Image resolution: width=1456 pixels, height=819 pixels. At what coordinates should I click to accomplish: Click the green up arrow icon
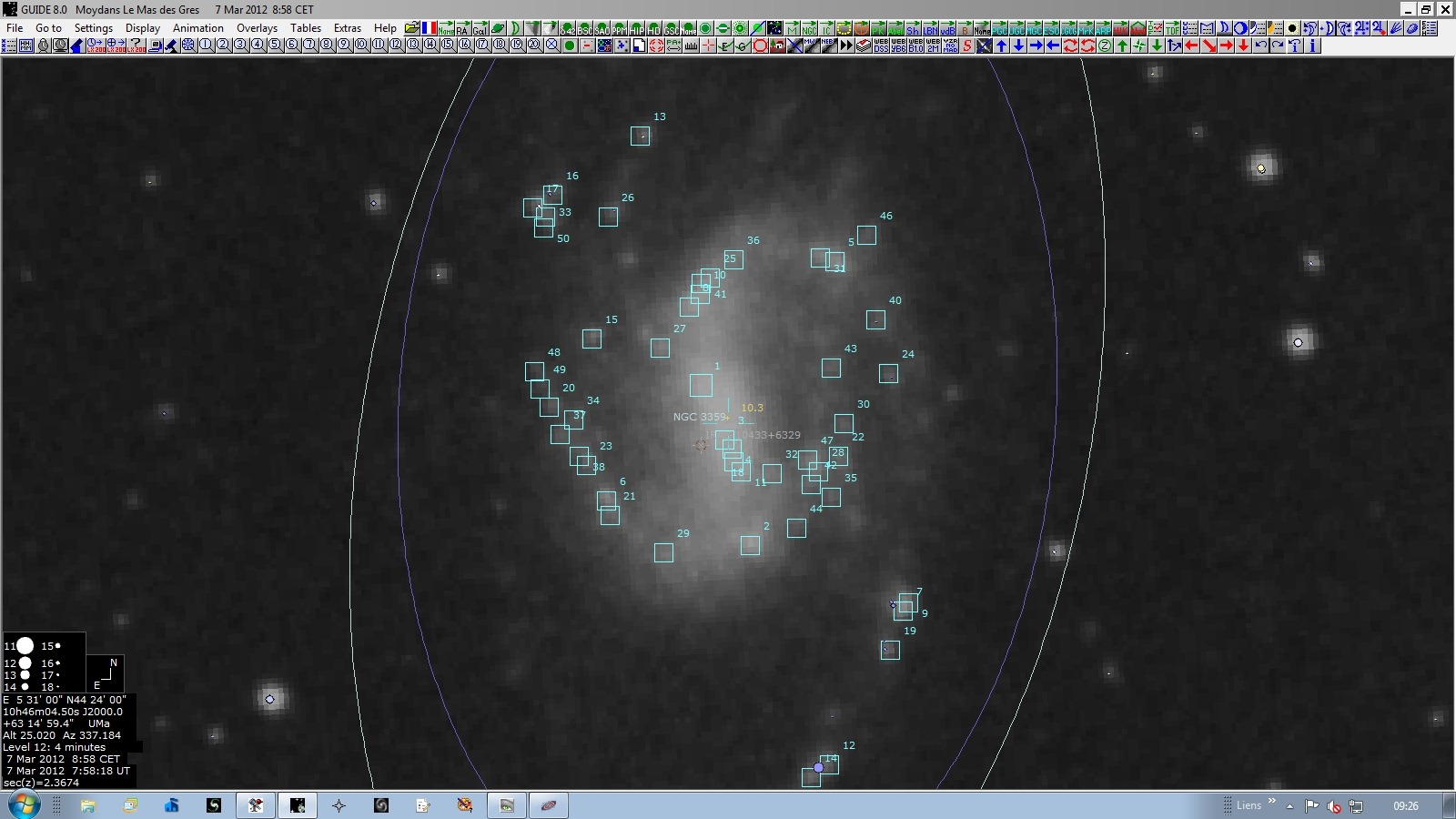click(x=1122, y=45)
